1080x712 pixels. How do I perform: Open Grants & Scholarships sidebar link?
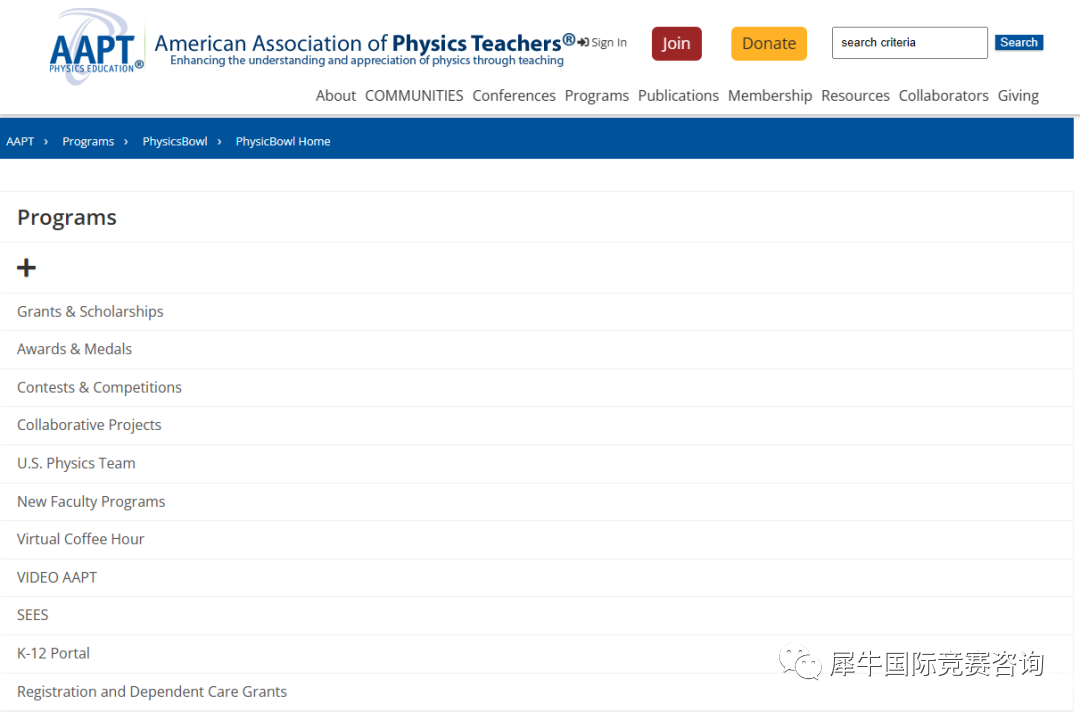click(x=90, y=312)
